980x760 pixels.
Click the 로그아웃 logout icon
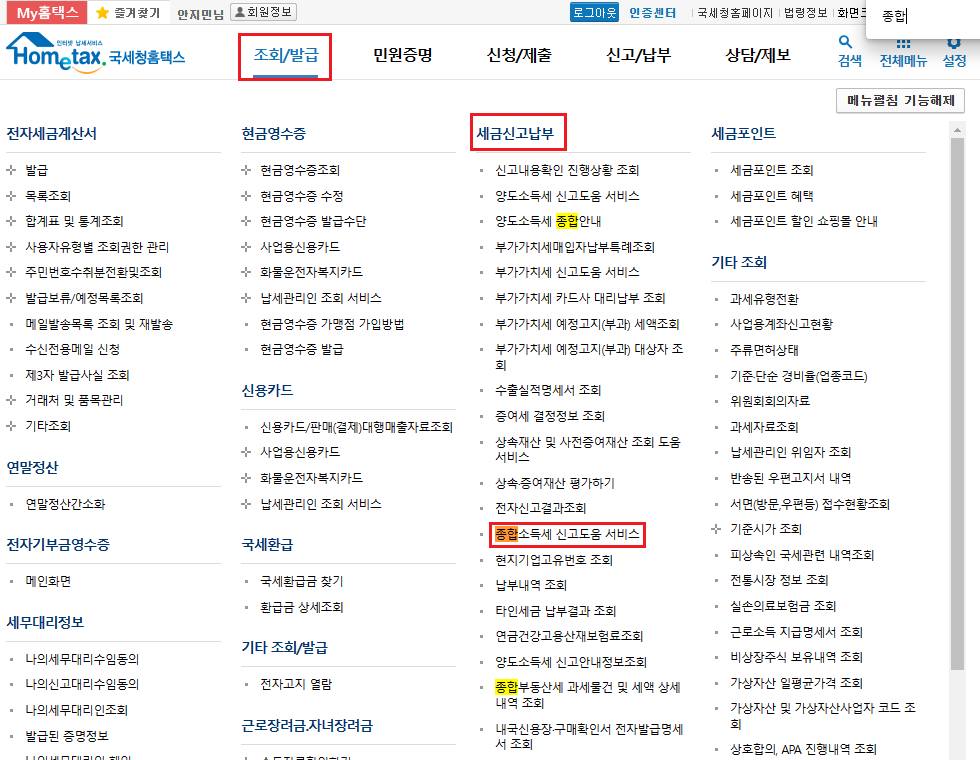tap(593, 13)
